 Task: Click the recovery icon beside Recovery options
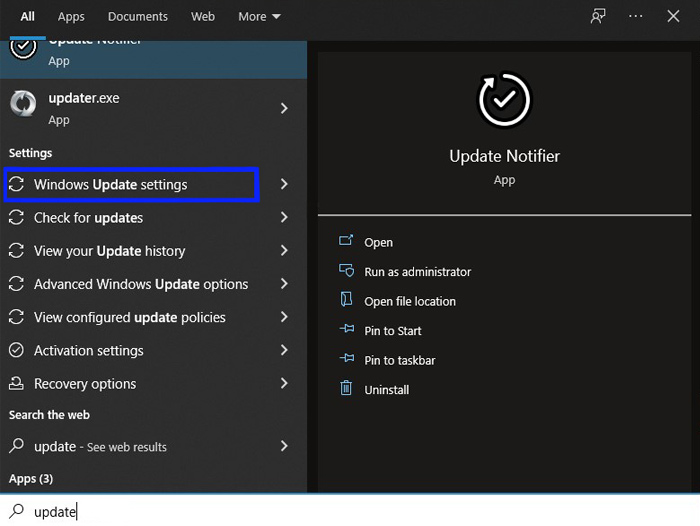(17, 383)
